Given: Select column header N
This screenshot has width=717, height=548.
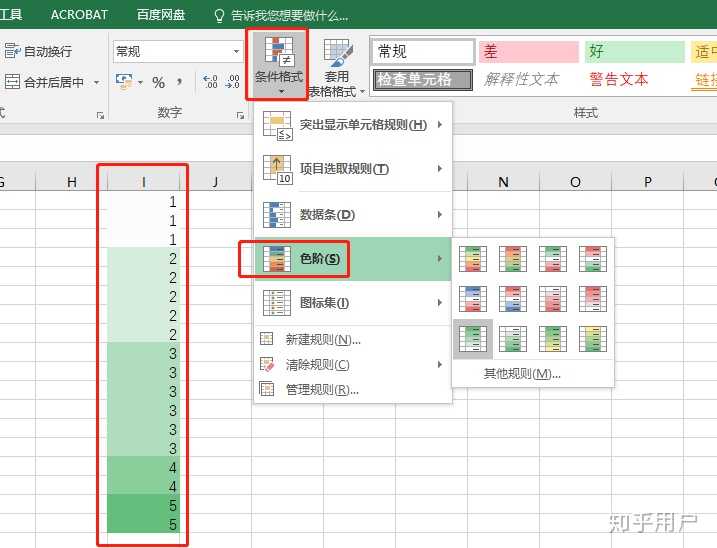Looking at the screenshot, I should (503, 182).
